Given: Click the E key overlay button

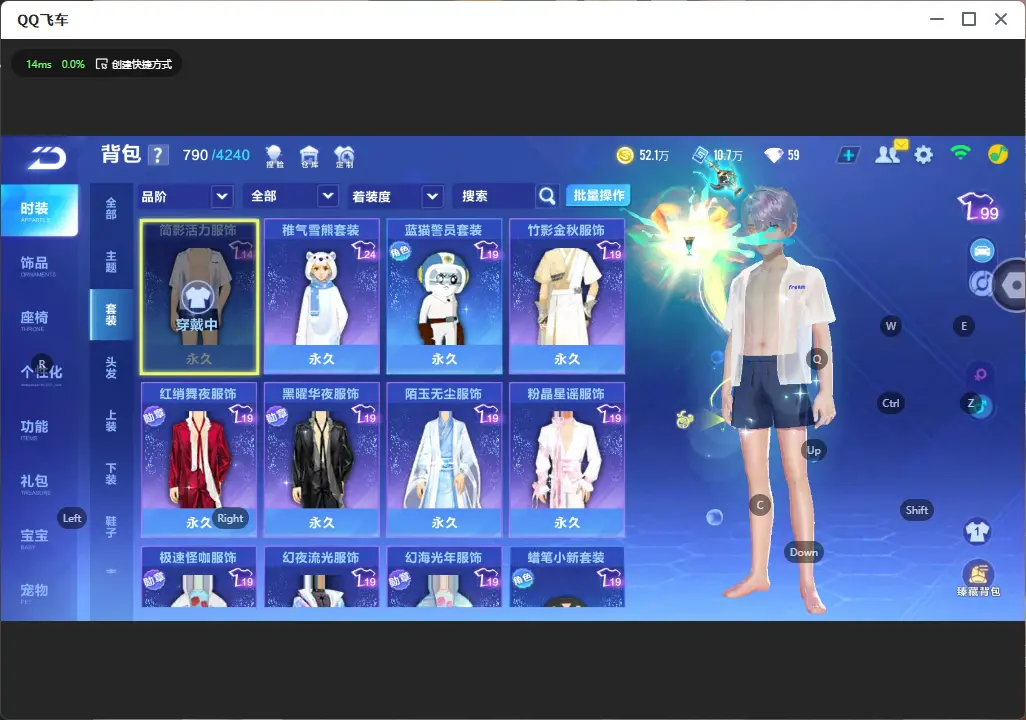Looking at the screenshot, I should pyautogui.click(x=964, y=326).
